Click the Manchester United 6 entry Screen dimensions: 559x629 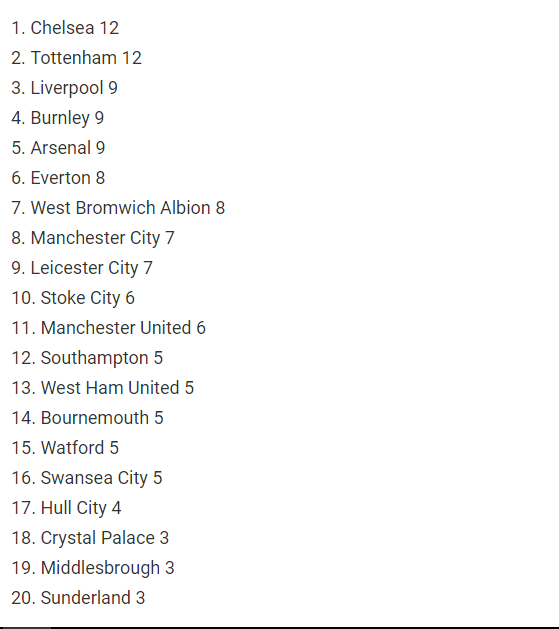(108, 328)
